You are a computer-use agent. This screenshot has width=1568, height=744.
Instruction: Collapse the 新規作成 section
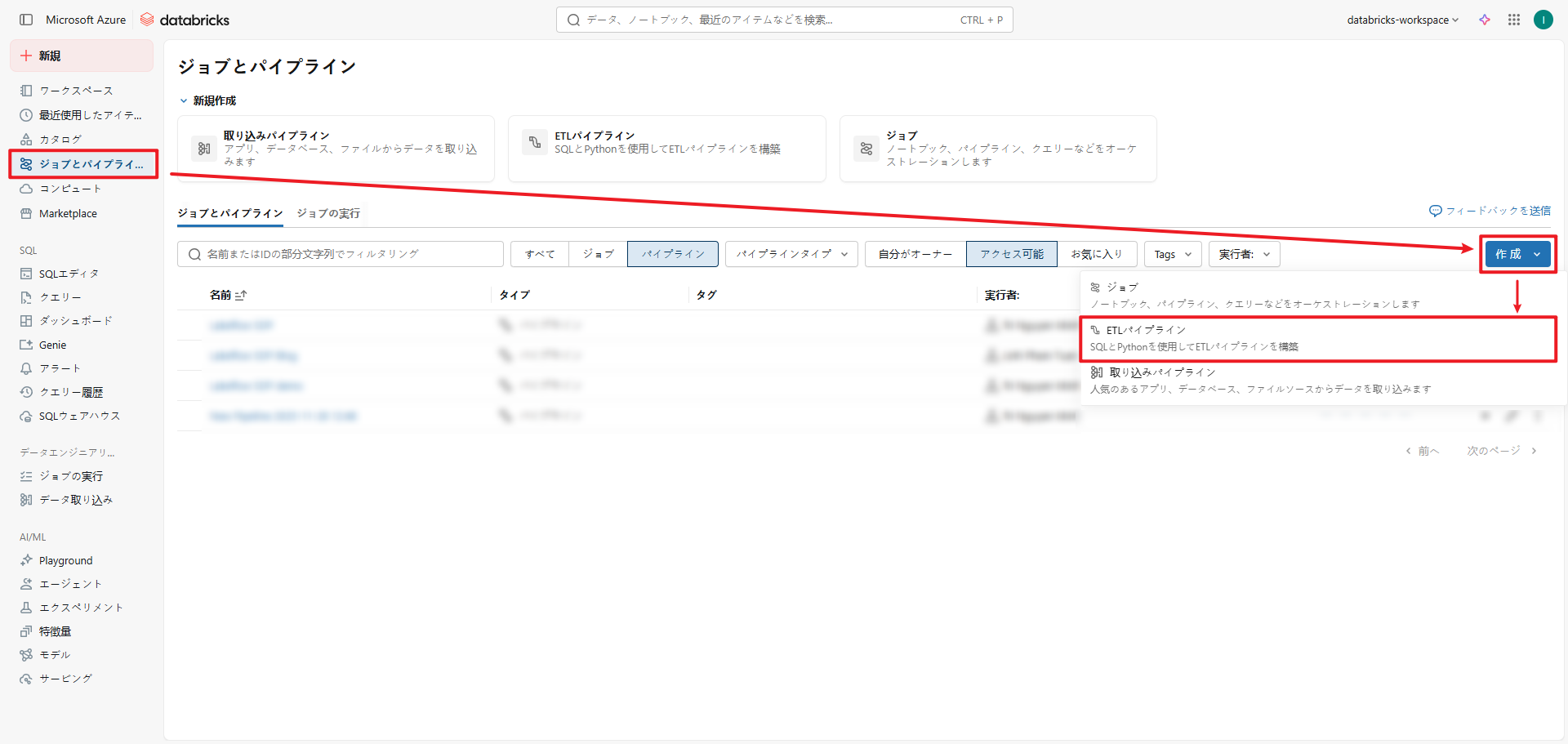[184, 101]
